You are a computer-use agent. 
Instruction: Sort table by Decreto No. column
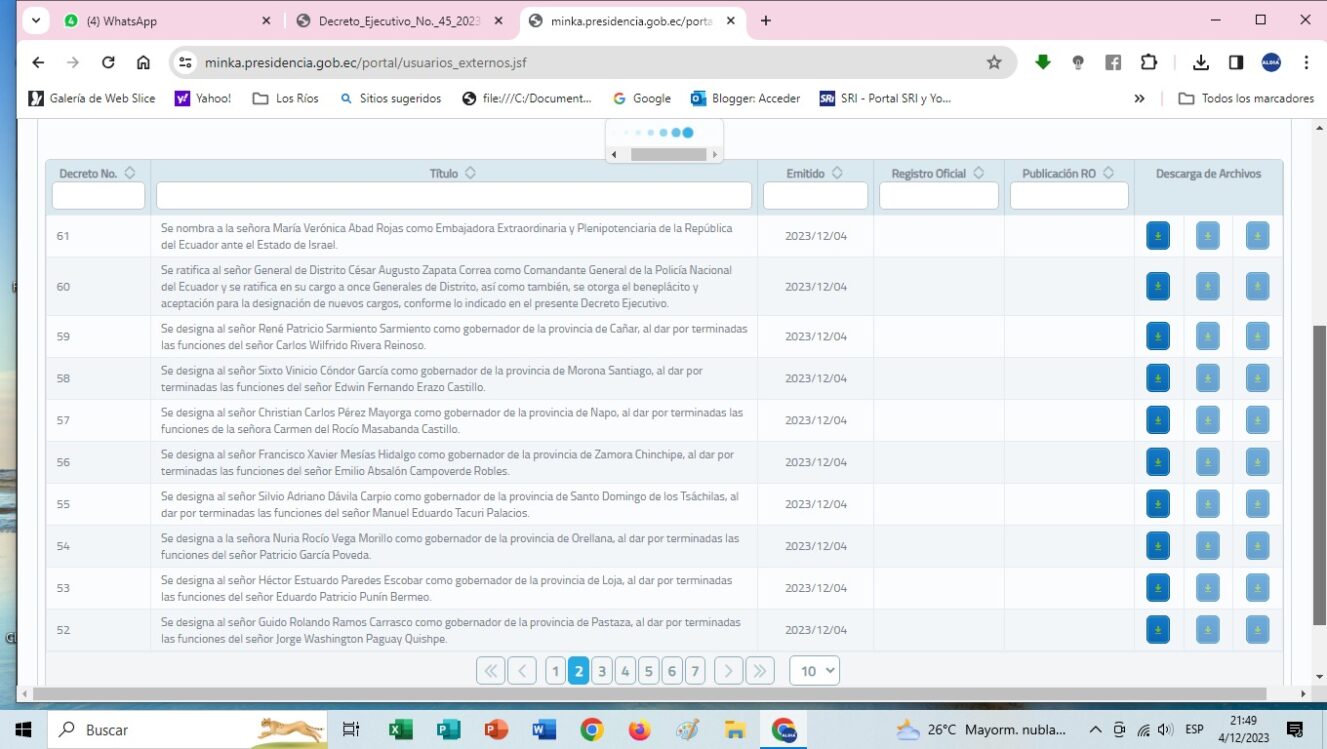click(x=130, y=173)
